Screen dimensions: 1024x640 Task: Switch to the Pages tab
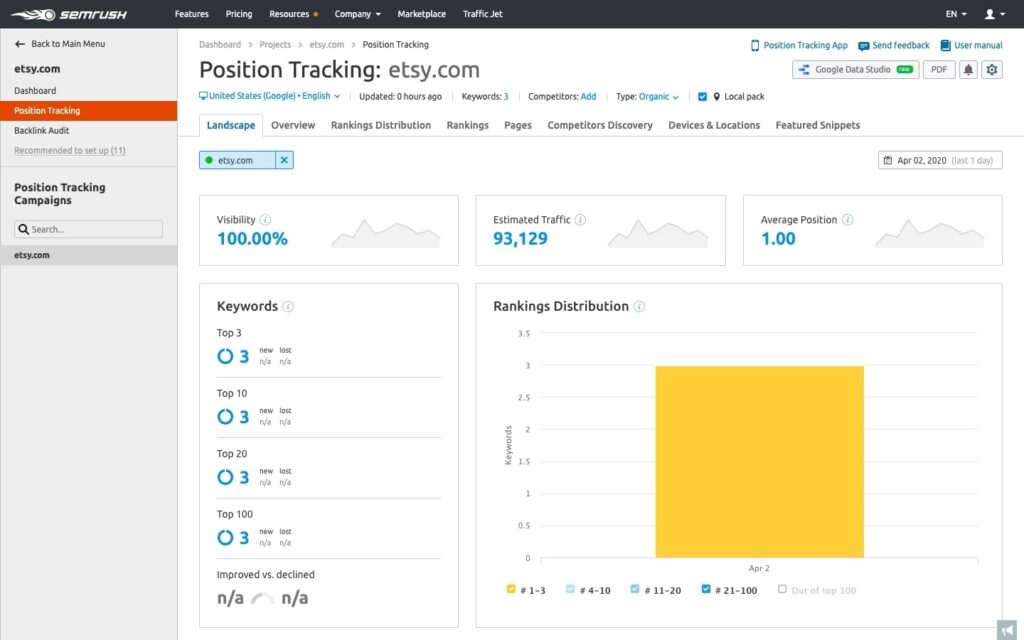518,125
